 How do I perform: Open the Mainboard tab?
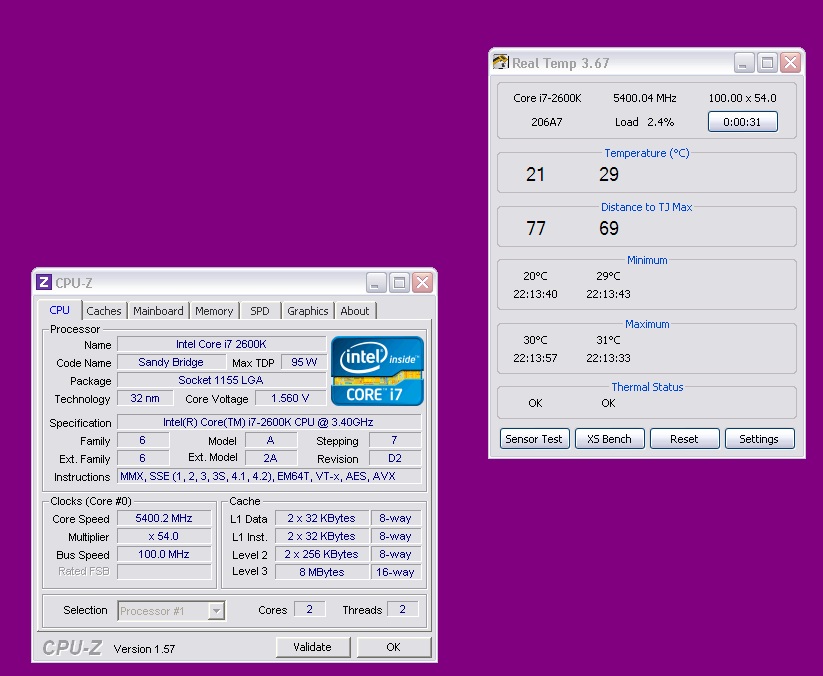tap(158, 311)
